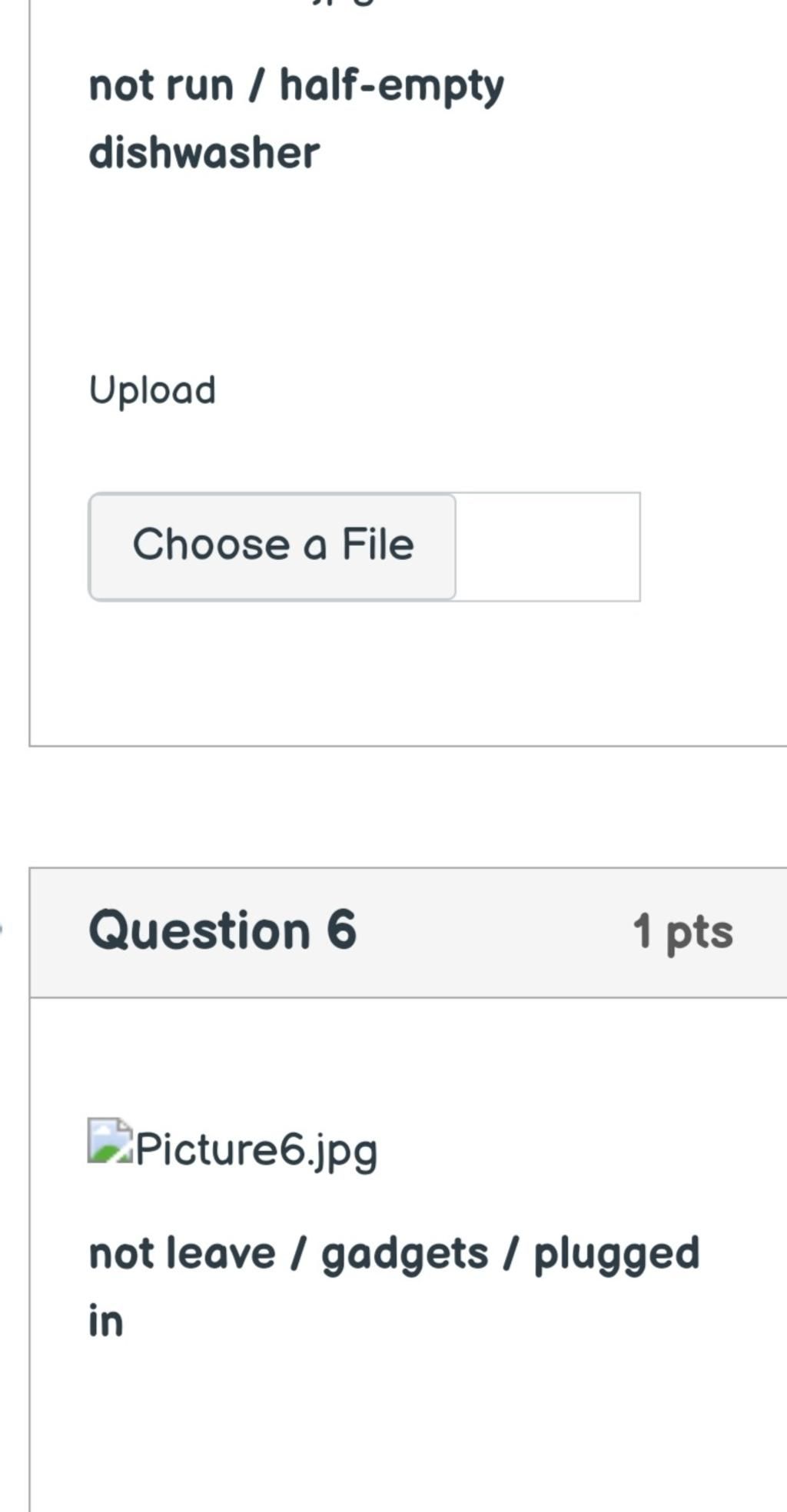Viewport: 787px width, 1512px height.
Task: Click the blank middle of the Question 6 header bar
Action: [x=492, y=932]
